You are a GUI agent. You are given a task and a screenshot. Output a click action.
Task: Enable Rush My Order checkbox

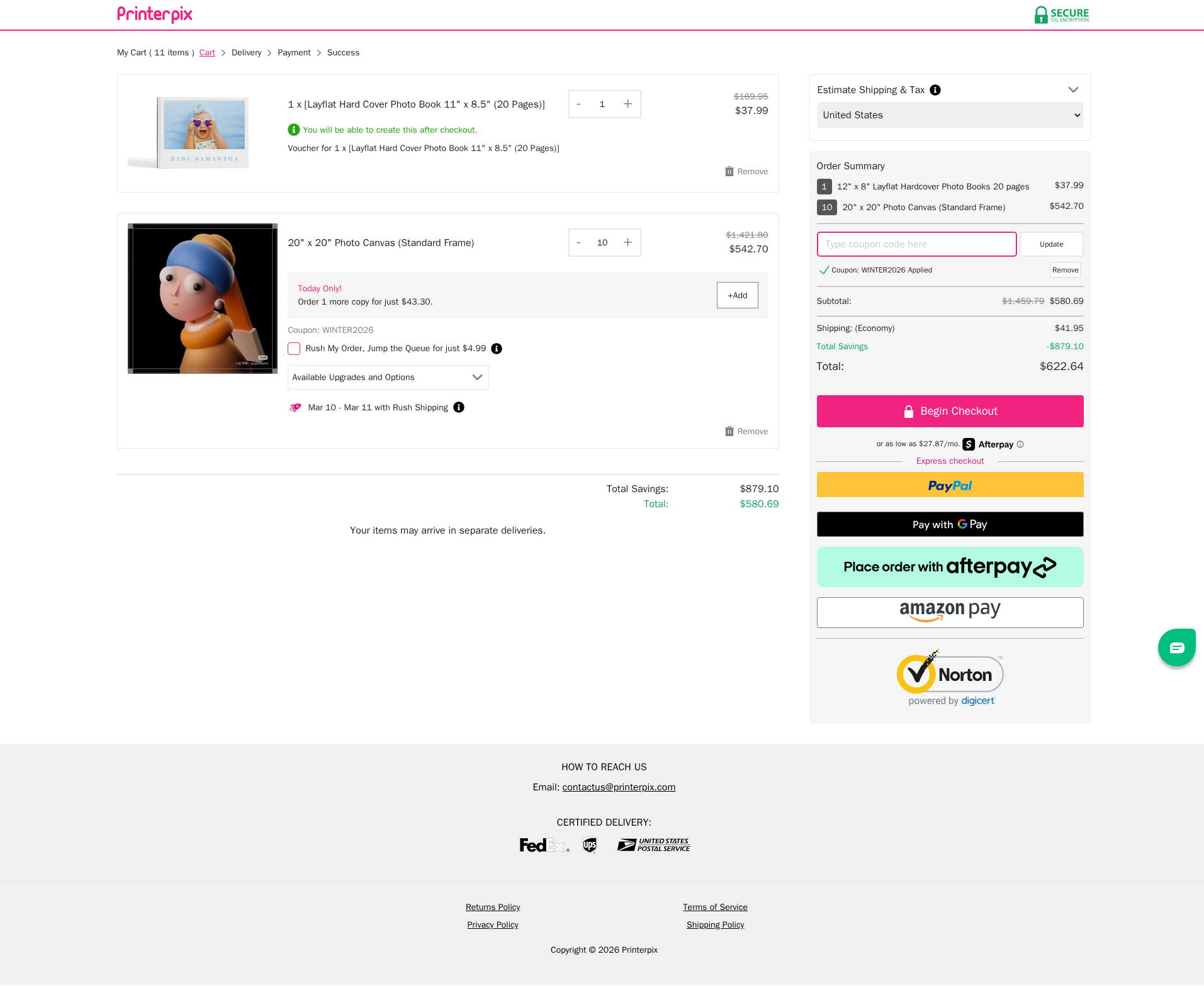(x=294, y=349)
